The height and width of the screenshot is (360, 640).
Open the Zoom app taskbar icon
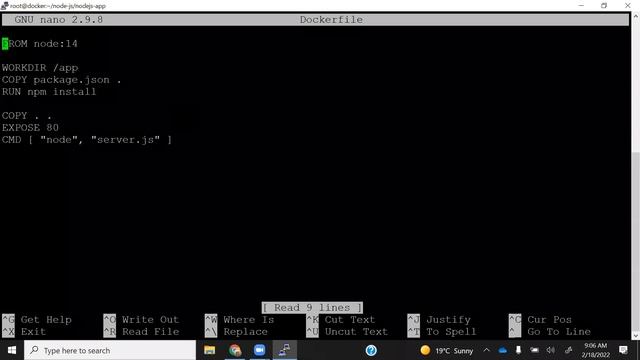point(259,350)
